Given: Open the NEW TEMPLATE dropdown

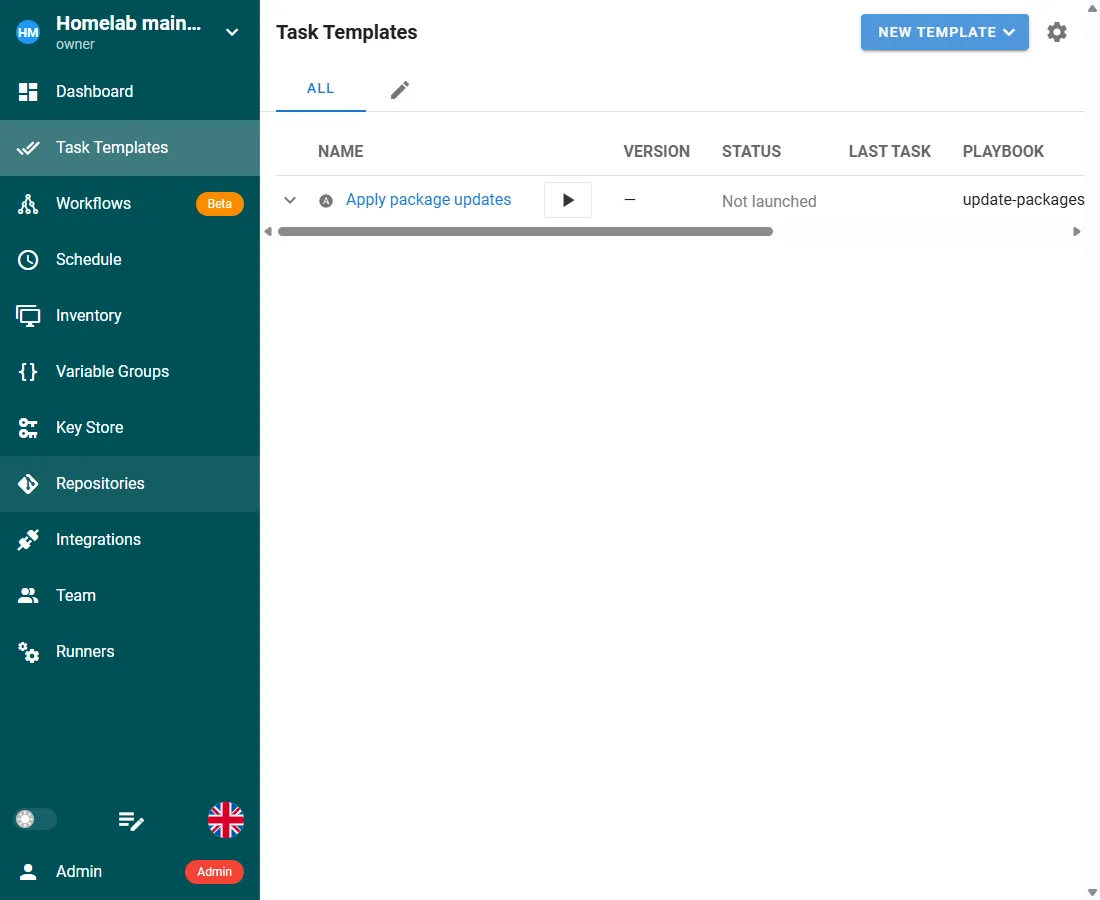Looking at the screenshot, I should 944,32.
